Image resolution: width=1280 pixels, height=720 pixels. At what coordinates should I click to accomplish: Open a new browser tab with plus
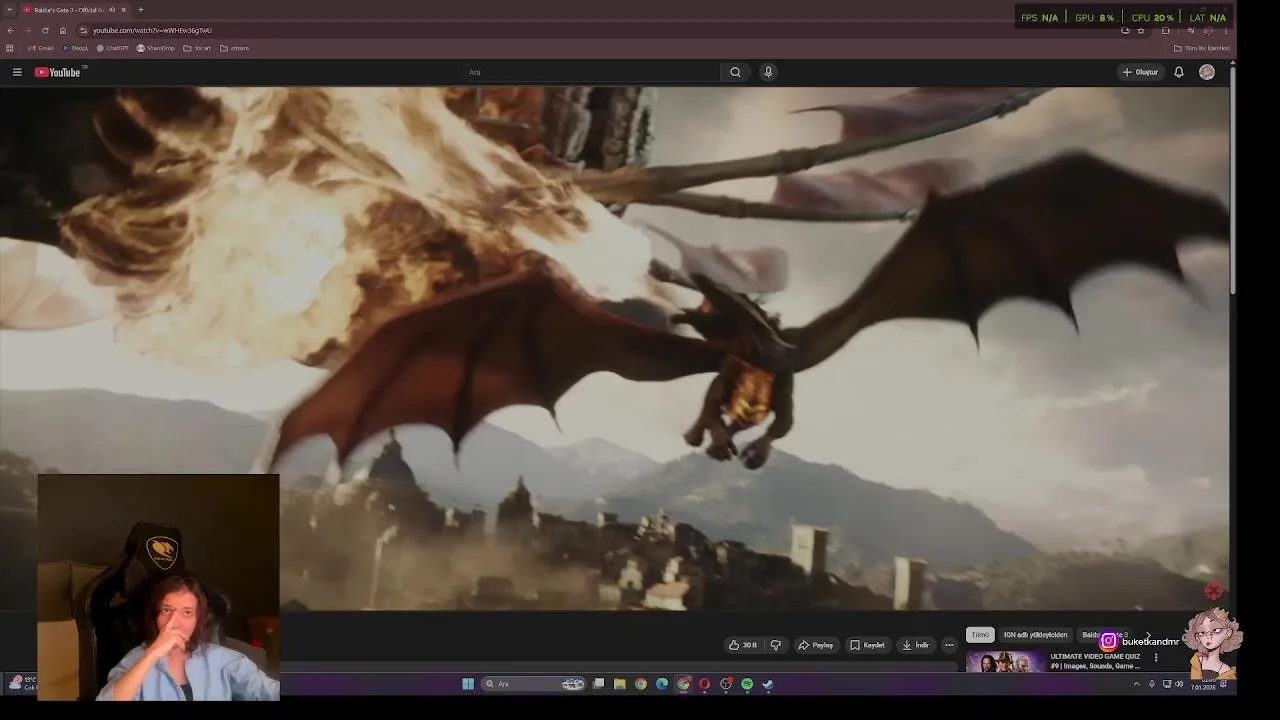(x=140, y=10)
